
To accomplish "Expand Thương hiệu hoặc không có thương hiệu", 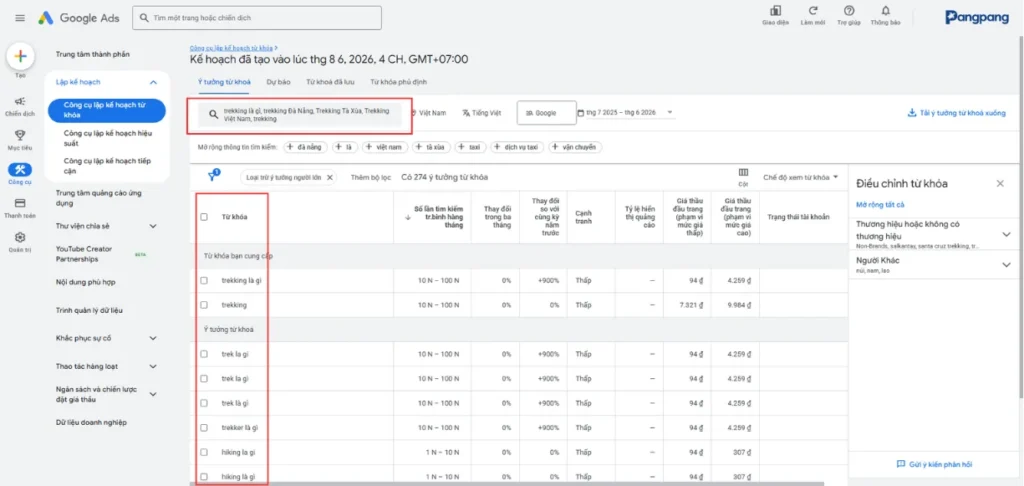I will [1006, 235].
